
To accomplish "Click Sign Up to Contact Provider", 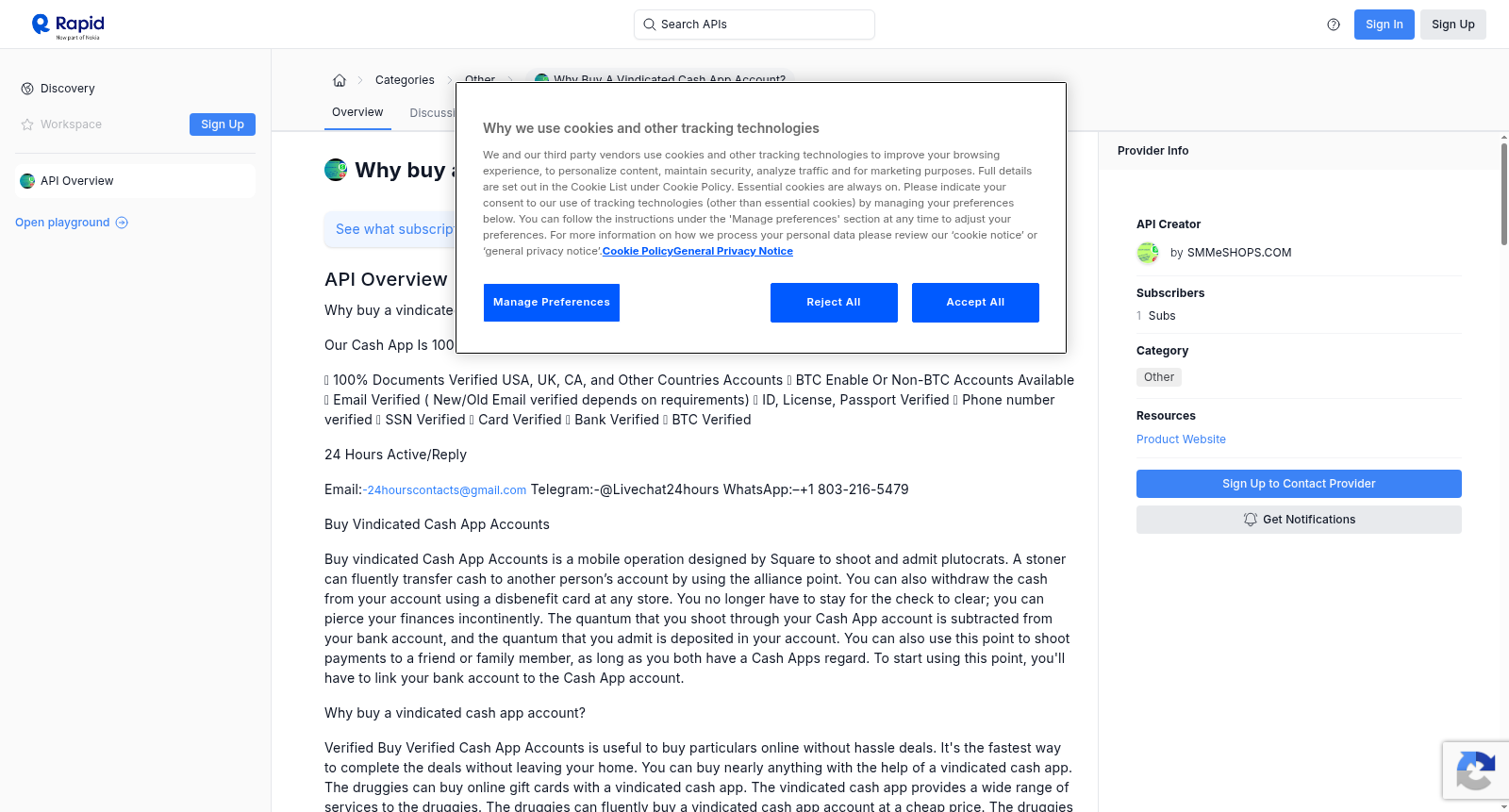I will coord(1299,484).
